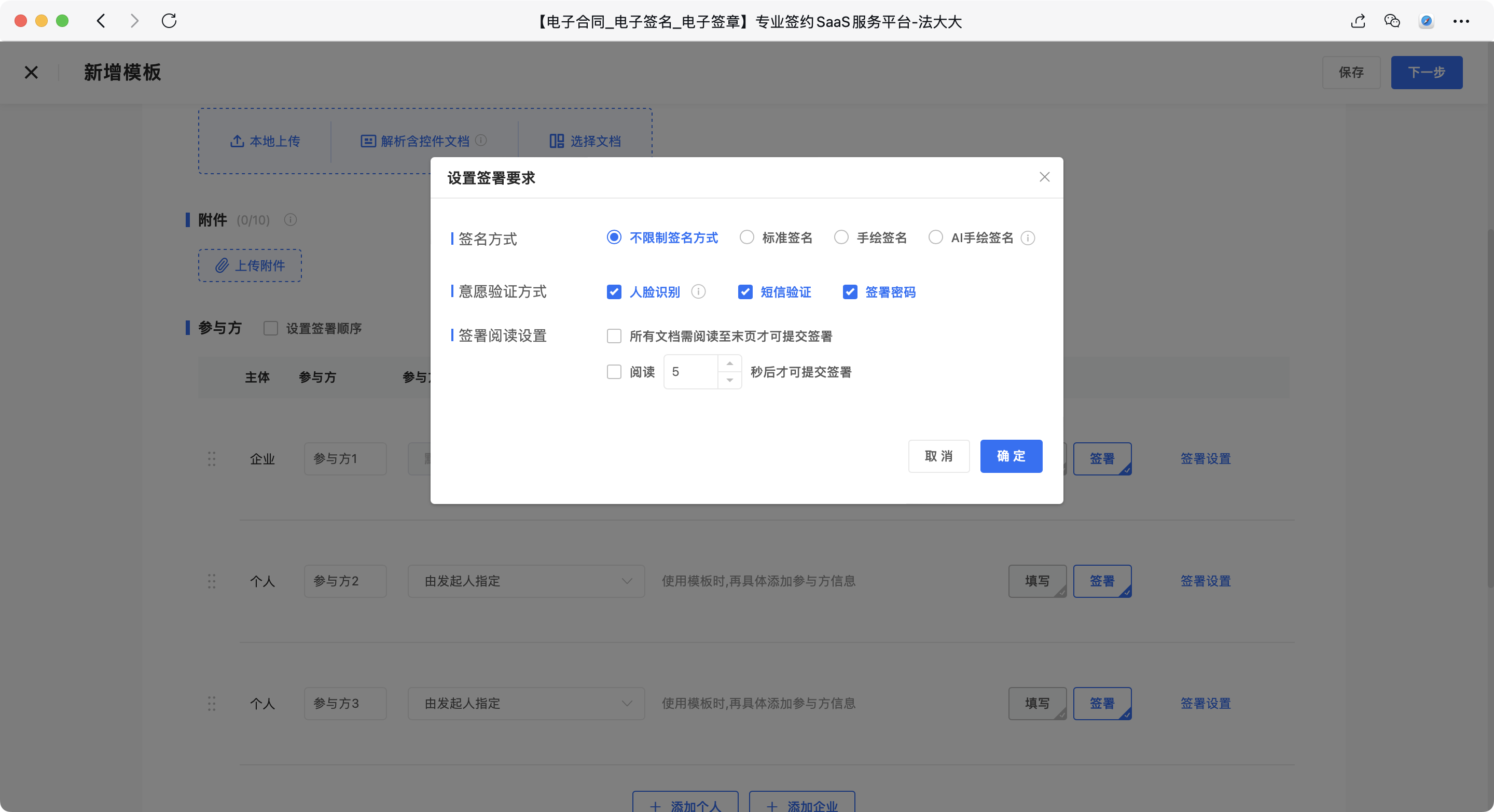The width and height of the screenshot is (1494, 812).
Task: Cancel the dialog via 取消 button
Action: [938, 456]
